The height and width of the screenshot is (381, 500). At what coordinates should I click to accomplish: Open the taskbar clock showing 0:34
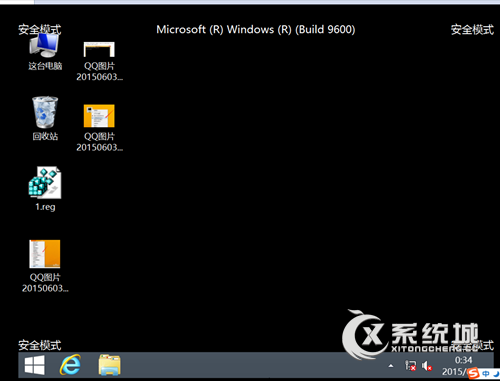pos(463,360)
